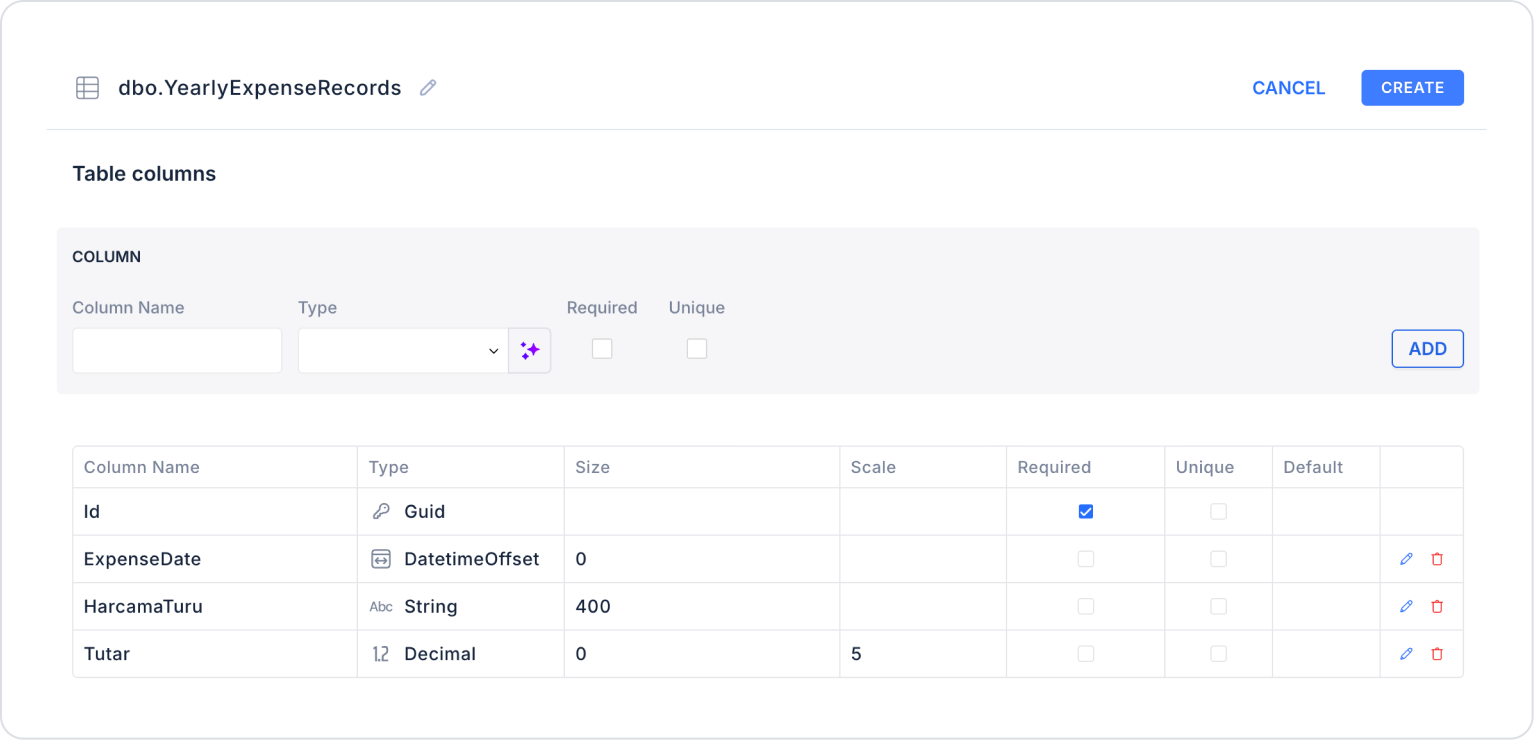Click the size value 0 for ExpenseDate
The height and width of the screenshot is (740, 1534).
coord(581,559)
